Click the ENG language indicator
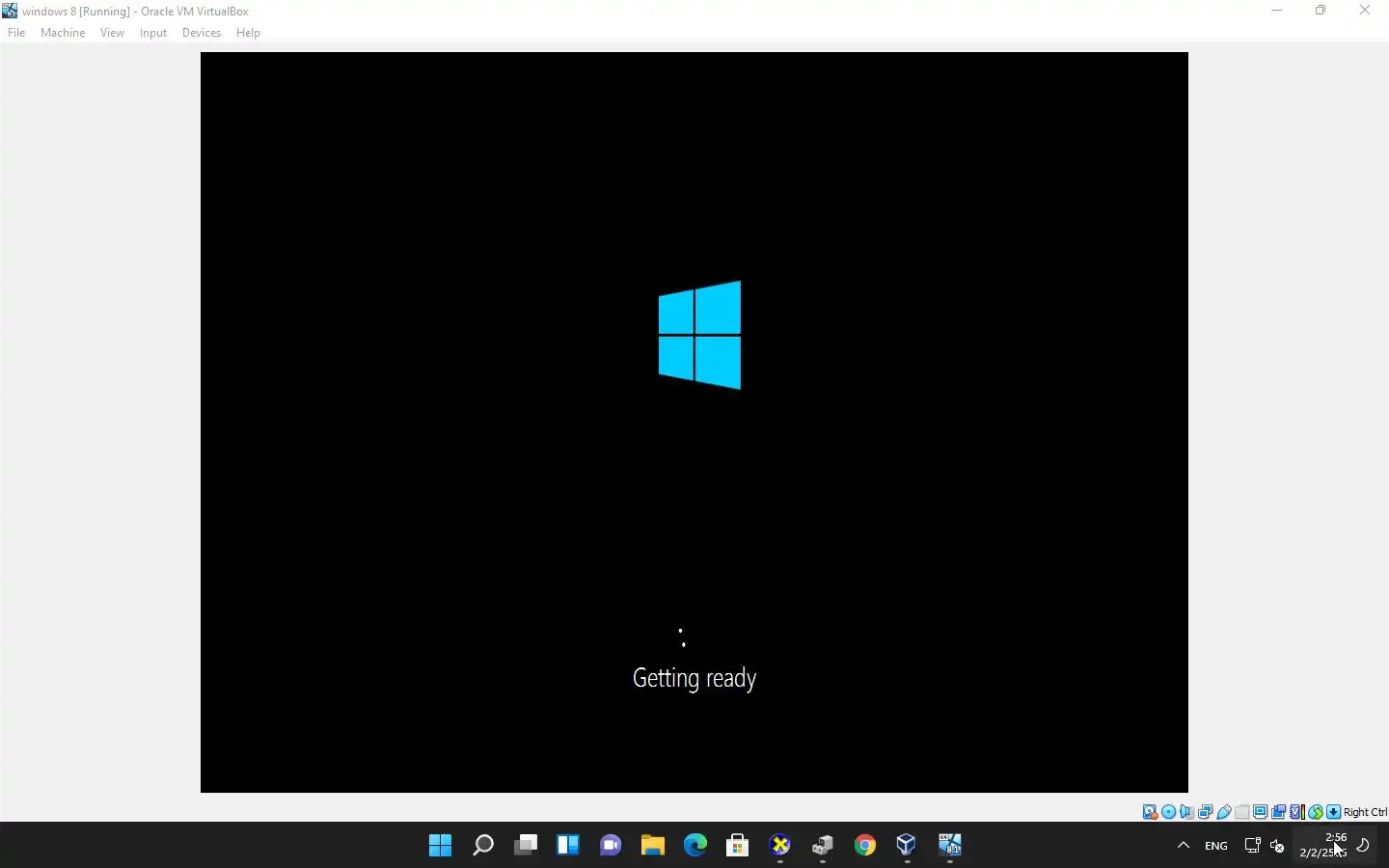1389x868 pixels. tap(1216, 846)
